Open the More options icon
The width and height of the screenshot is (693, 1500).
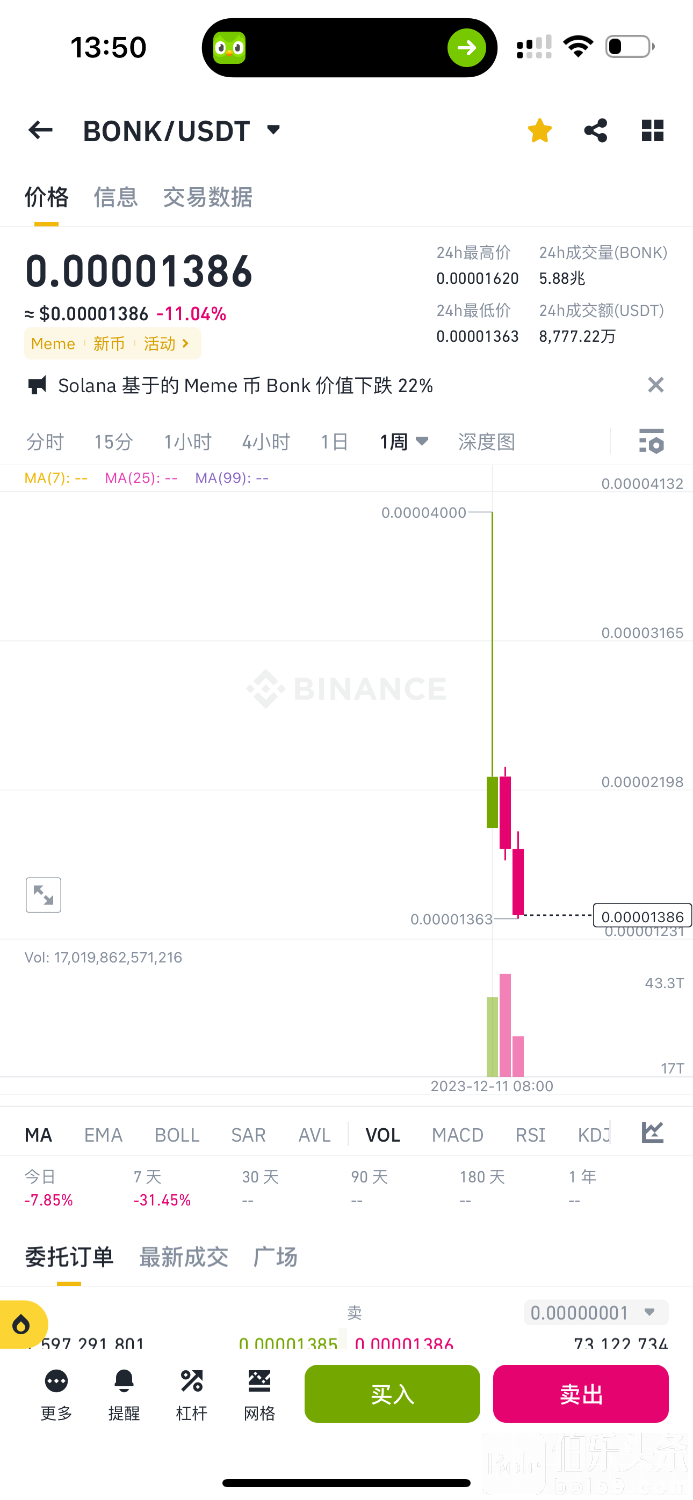(x=56, y=1382)
